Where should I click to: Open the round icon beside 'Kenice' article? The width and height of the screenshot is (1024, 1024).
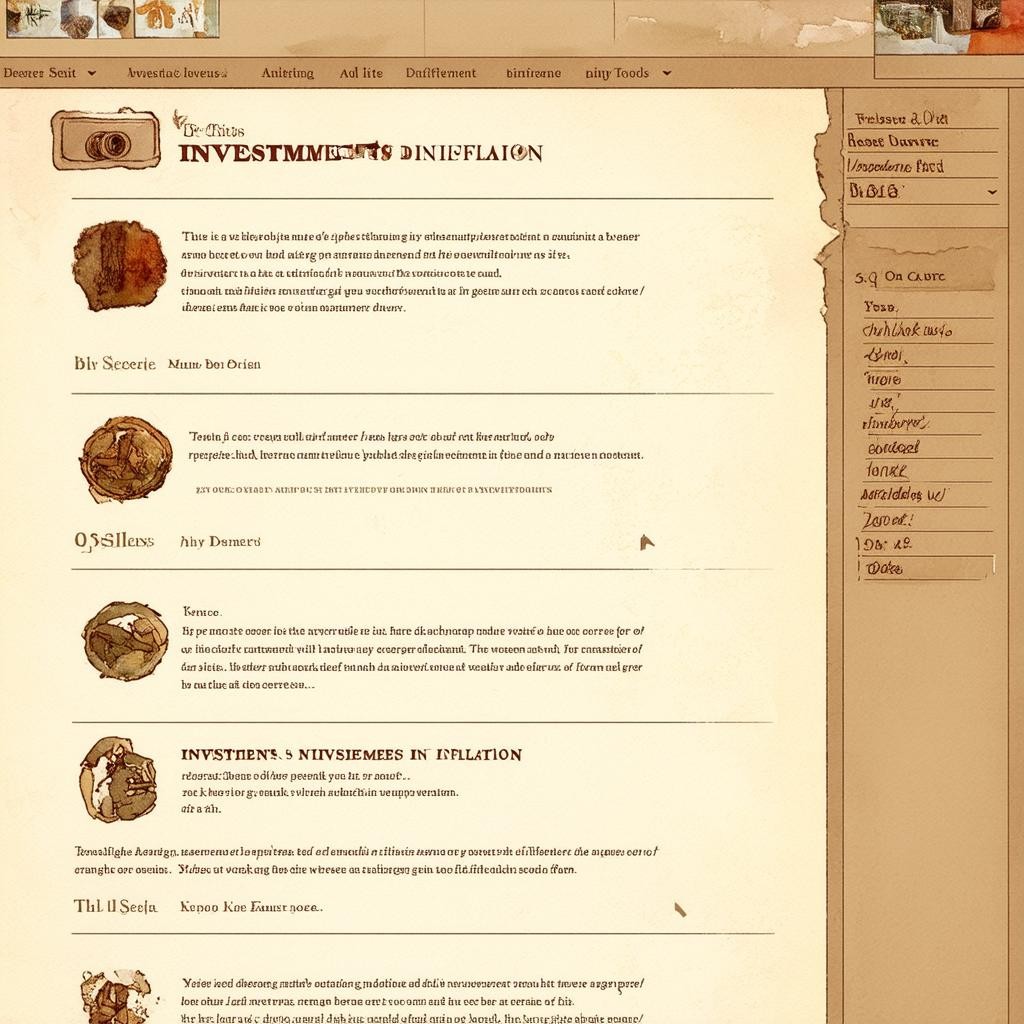coord(125,641)
